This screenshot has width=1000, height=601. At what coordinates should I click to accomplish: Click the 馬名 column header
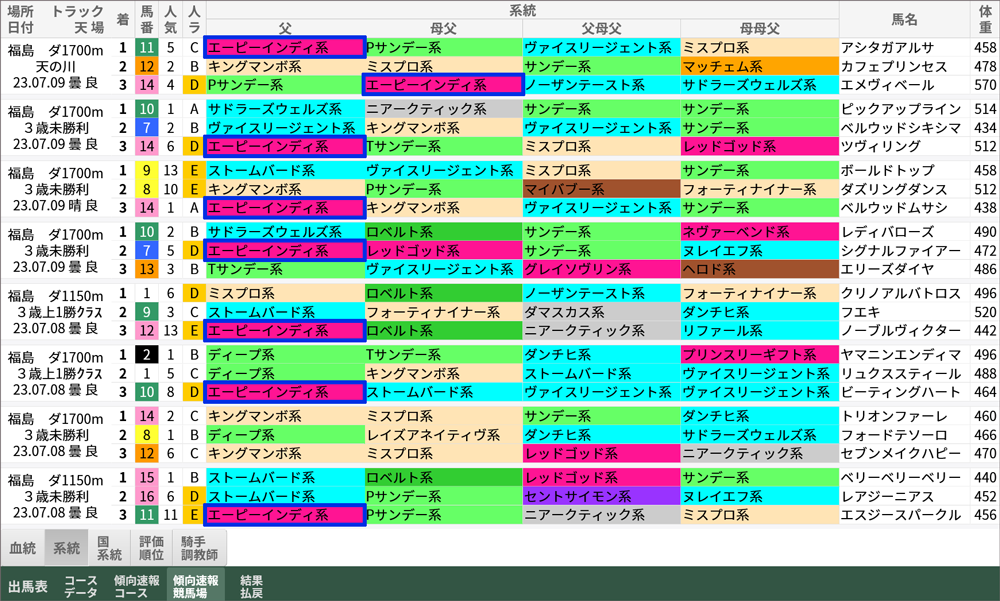[x=904, y=20]
